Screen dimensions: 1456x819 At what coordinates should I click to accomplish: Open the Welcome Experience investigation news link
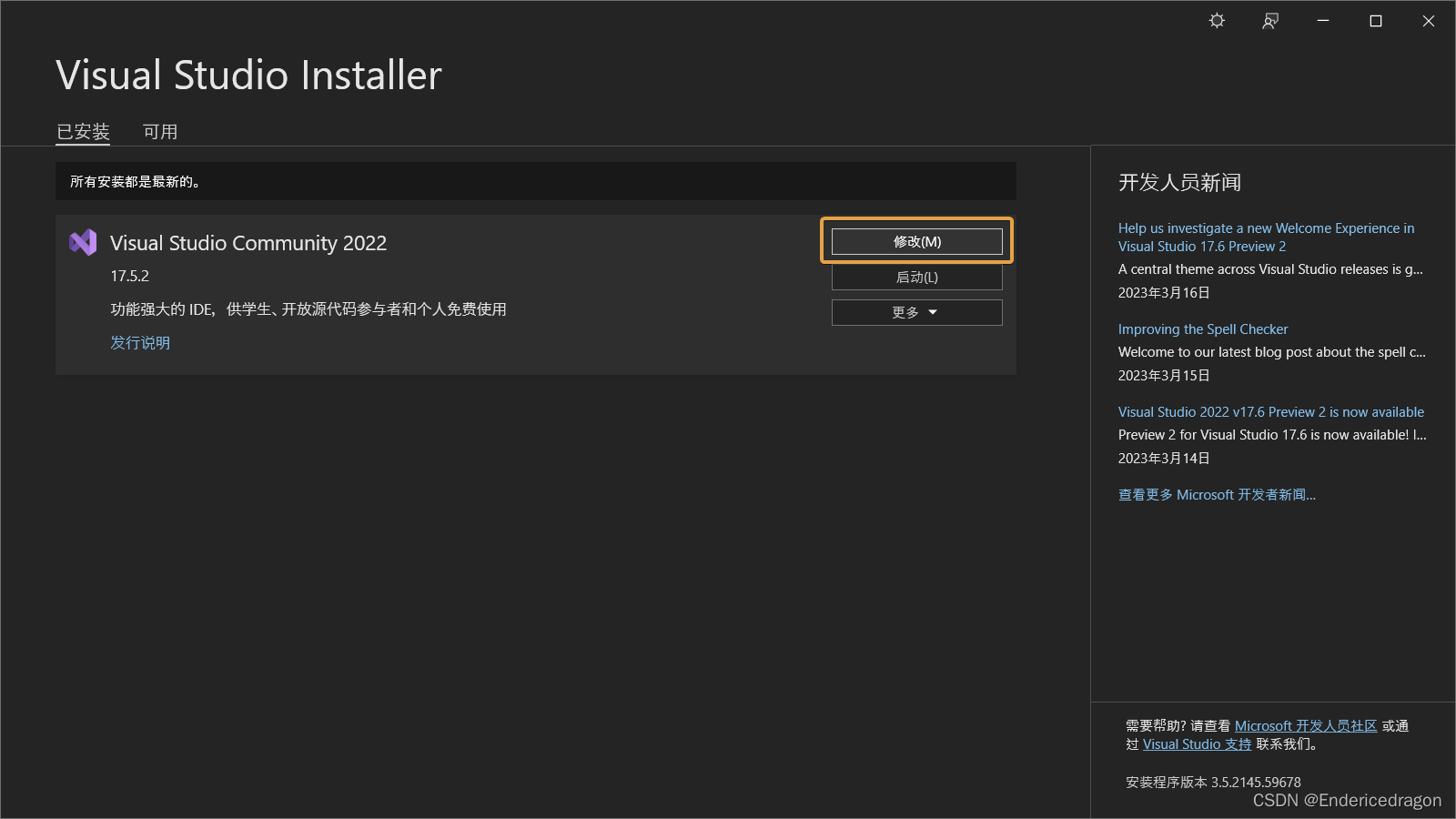pos(1266,237)
